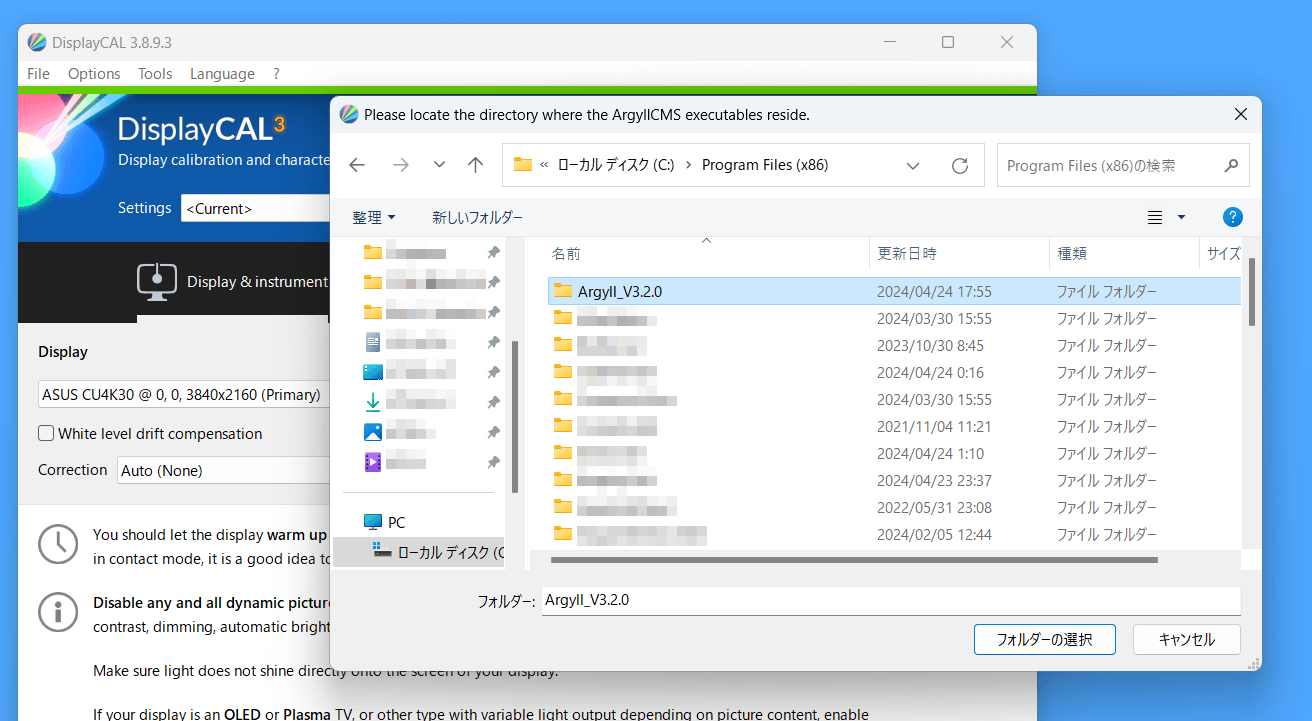Screen dimensions: 1312x721
Task: Go up one folder level
Action: tap(476, 165)
